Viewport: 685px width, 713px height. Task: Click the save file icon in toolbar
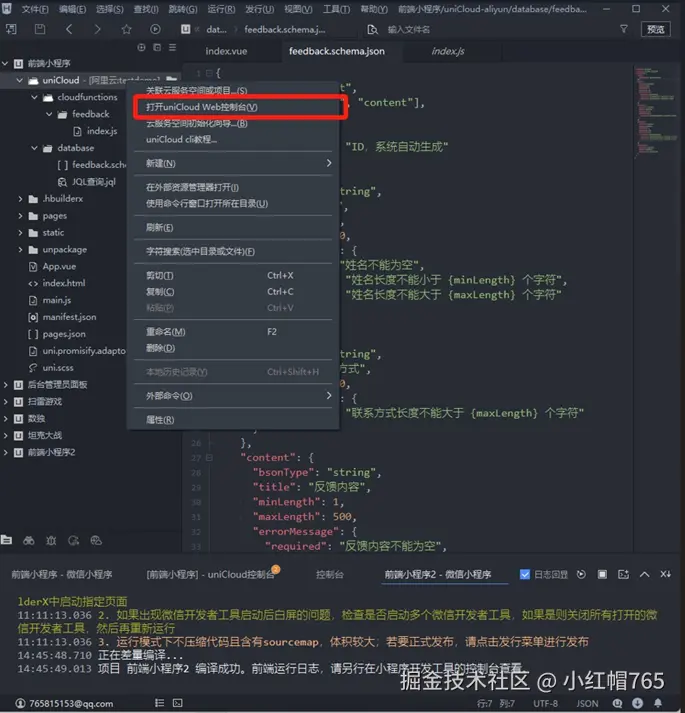tap(40, 29)
